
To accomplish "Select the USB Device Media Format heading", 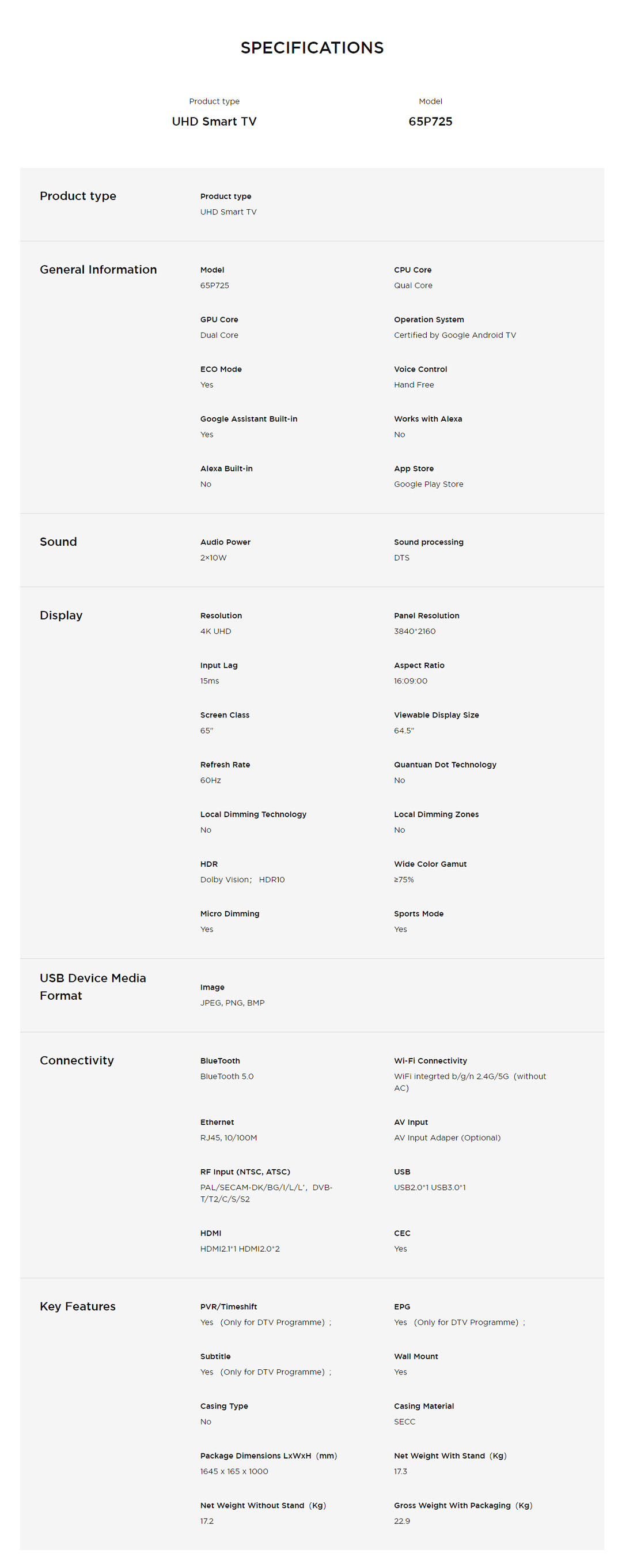I will point(93,986).
